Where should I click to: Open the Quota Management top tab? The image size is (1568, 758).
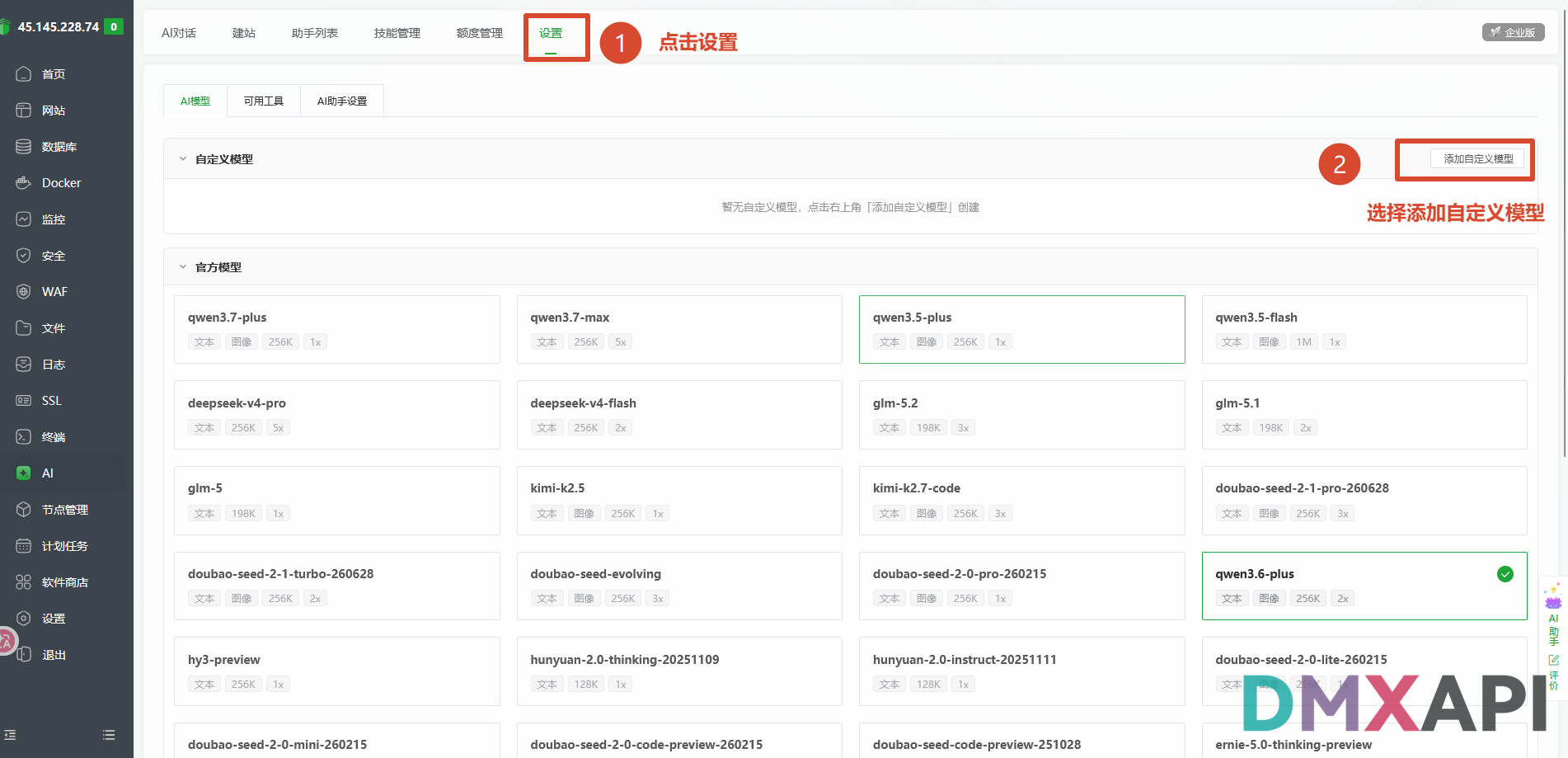point(480,33)
